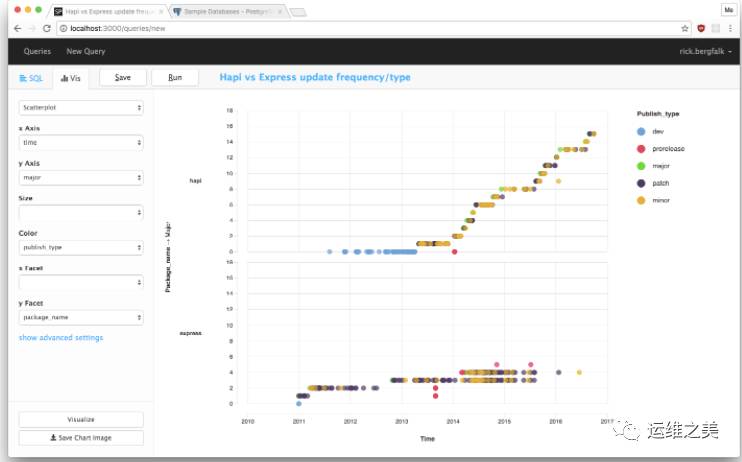Image resolution: width=742 pixels, height=462 pixels.
Task: Close the Sample Databases browser tab
Action: coord(280,11)
